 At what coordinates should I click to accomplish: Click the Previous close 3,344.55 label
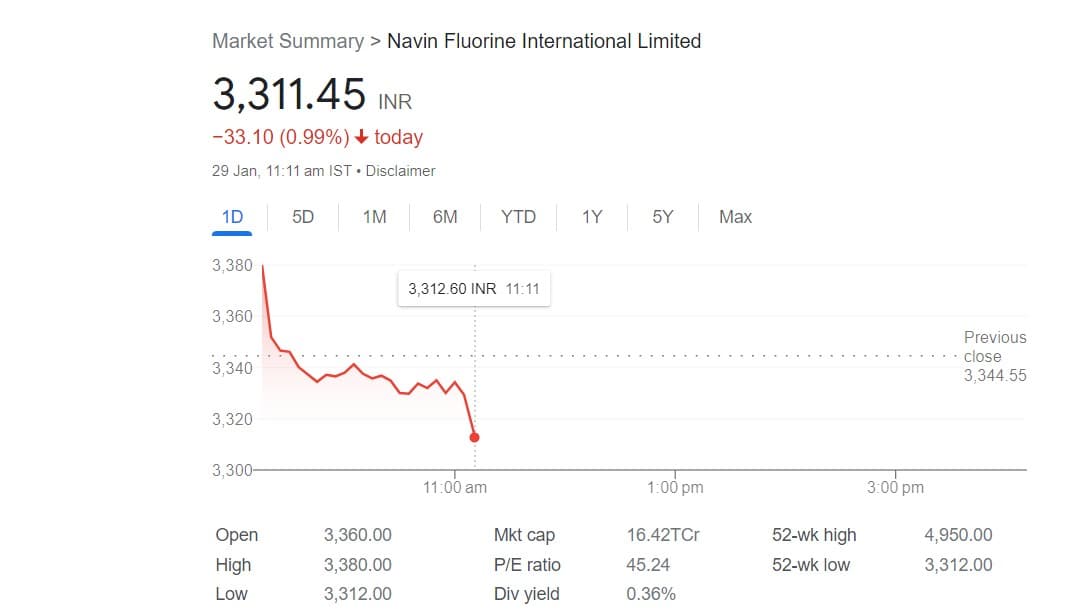point(995,356)
